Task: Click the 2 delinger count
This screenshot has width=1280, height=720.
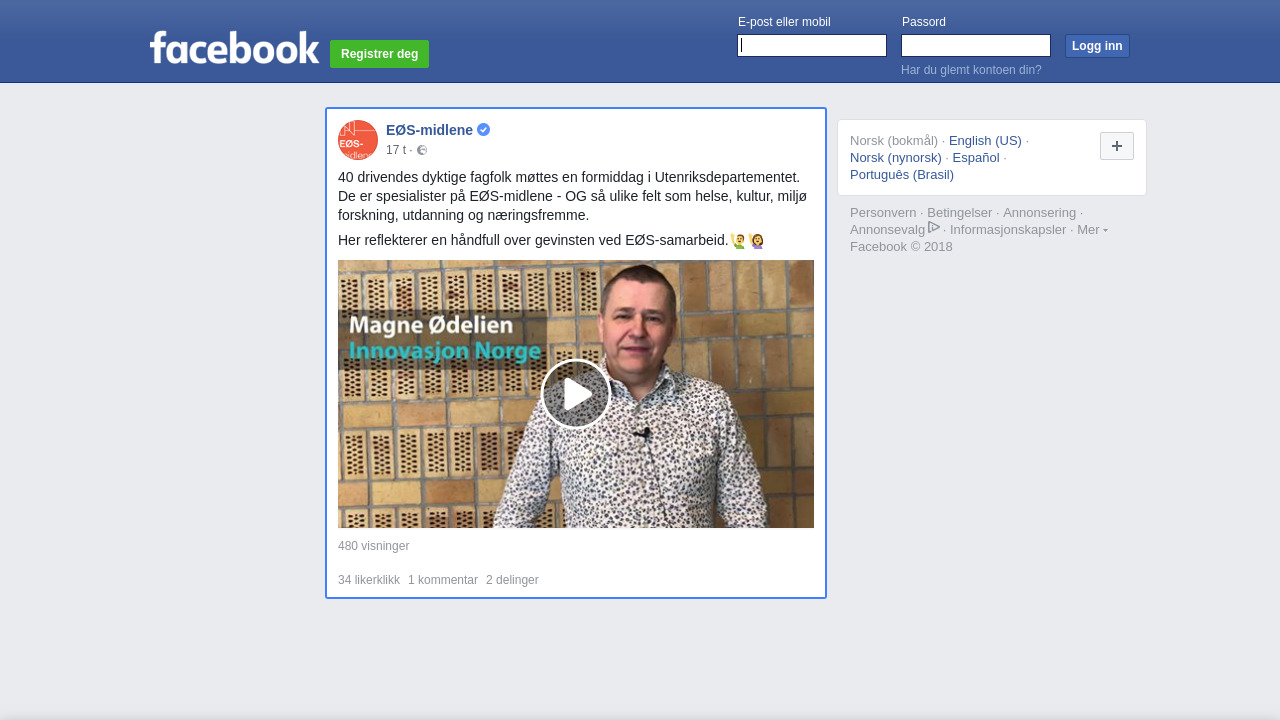Action: (x=512, y=580)
